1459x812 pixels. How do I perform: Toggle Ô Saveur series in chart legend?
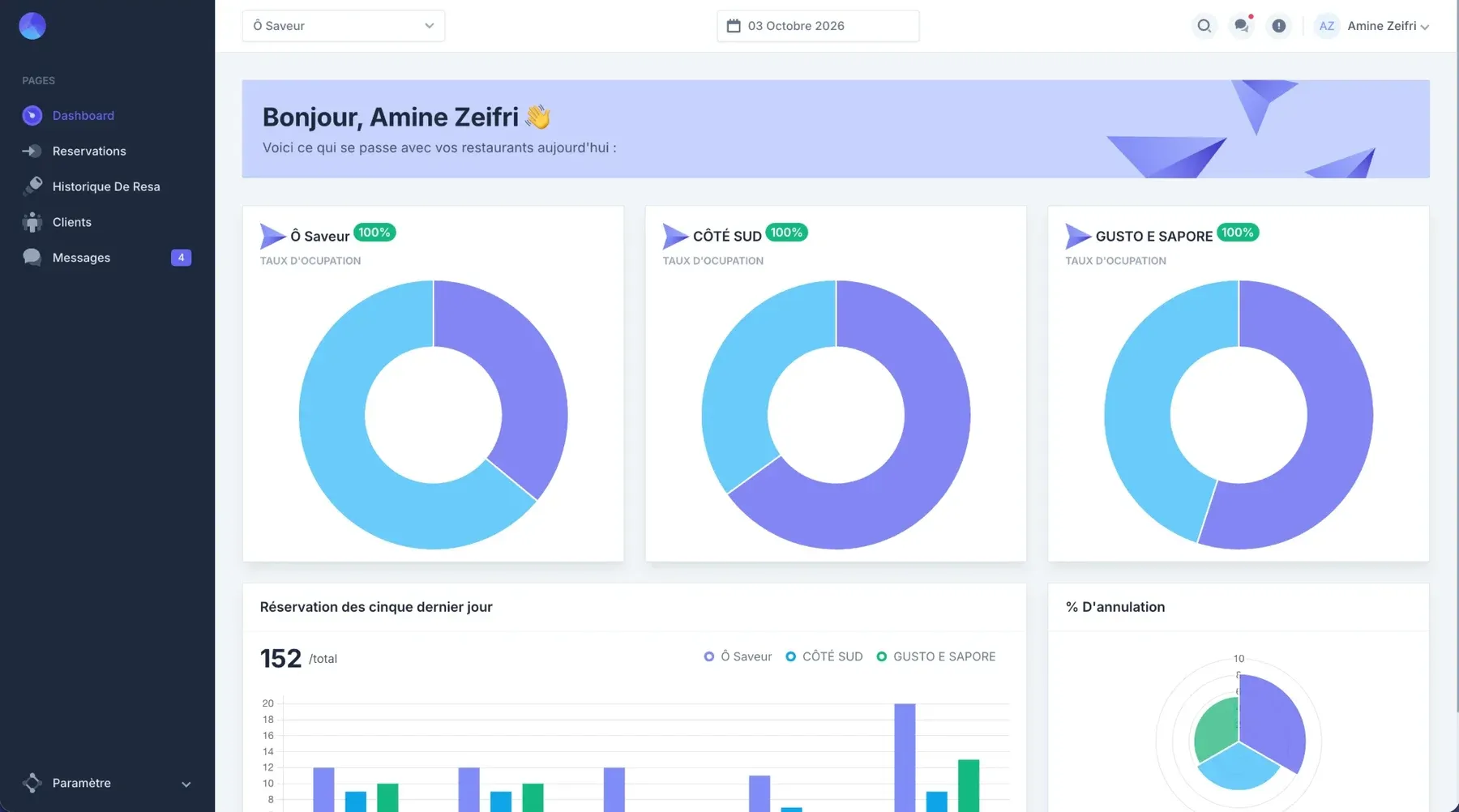pyautogui.click(x=738, y=656)
